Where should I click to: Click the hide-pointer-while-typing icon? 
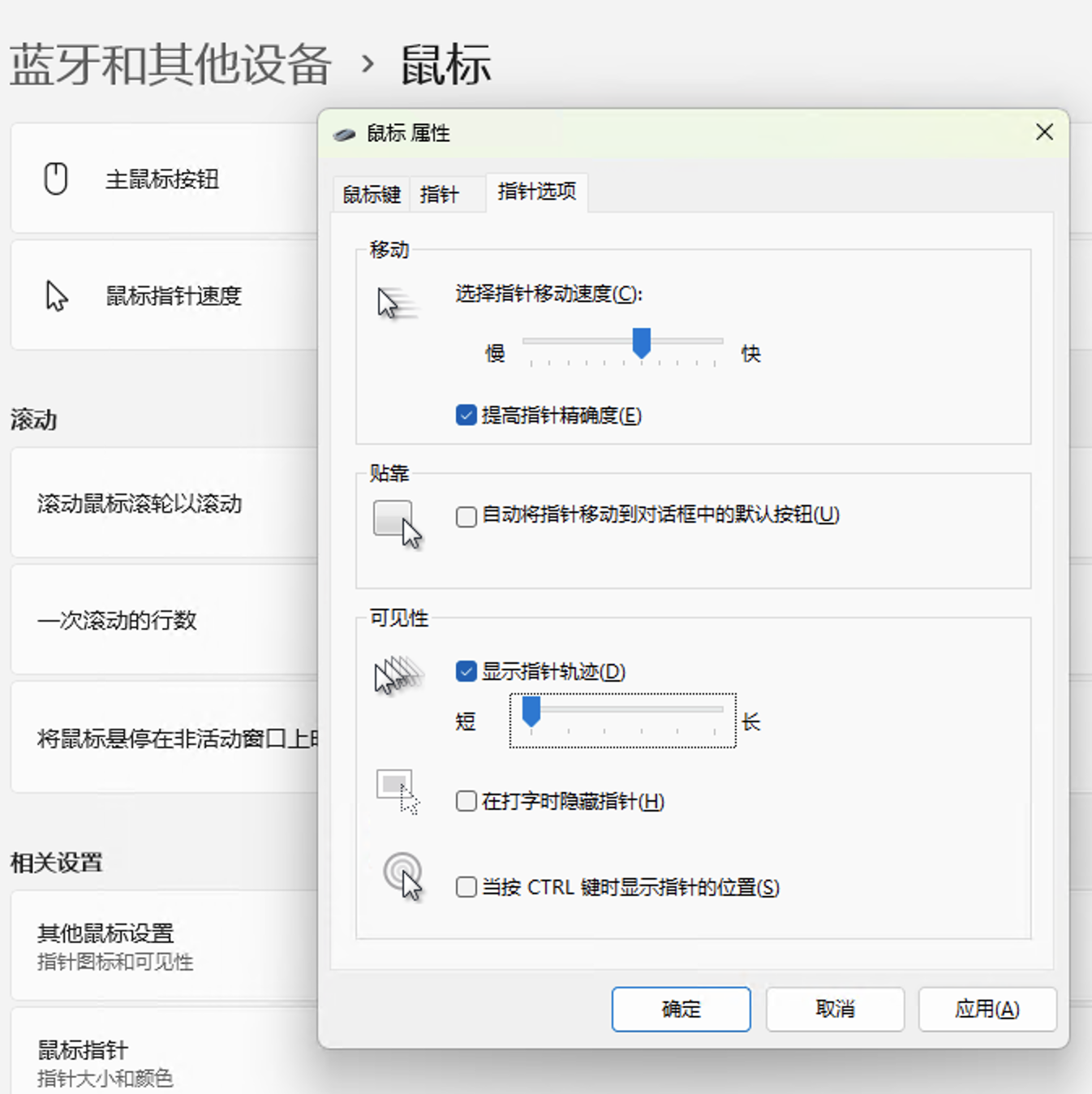click(x=398, y=791)
